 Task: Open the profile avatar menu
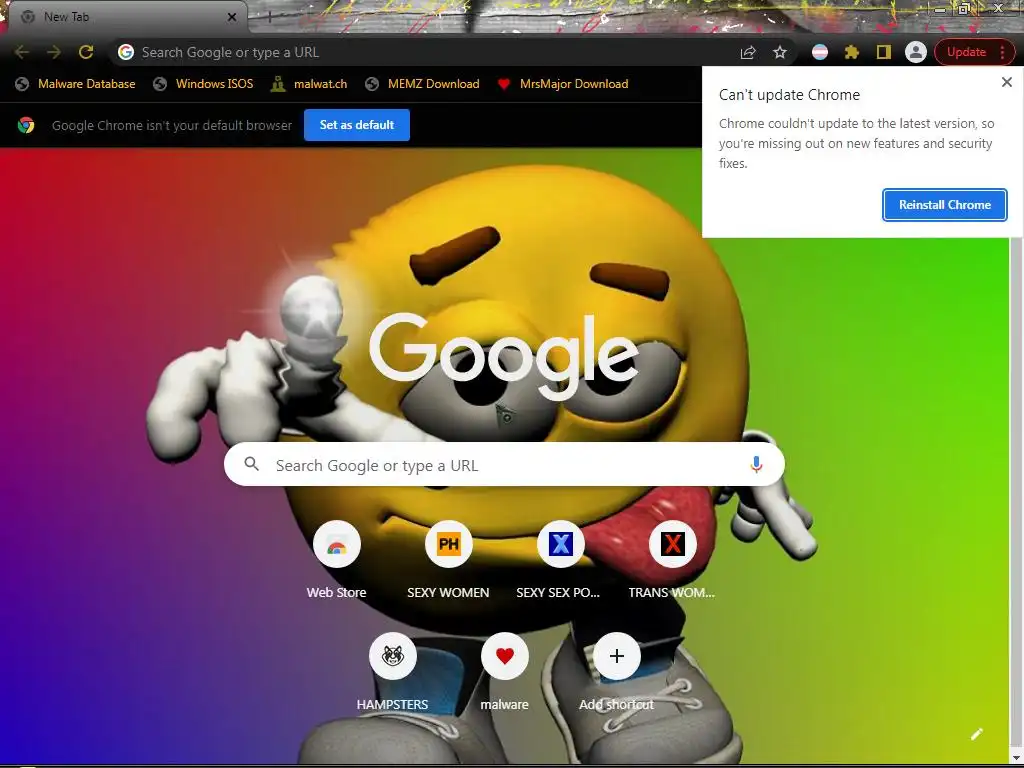916,52
